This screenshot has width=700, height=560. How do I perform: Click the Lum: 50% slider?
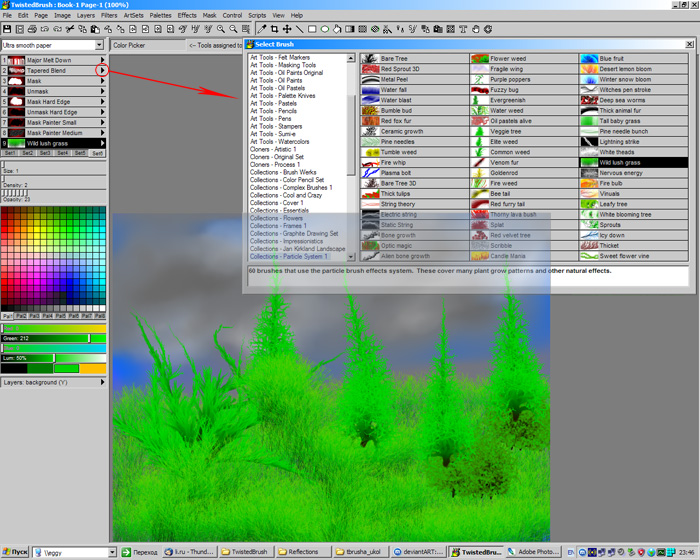54,358
